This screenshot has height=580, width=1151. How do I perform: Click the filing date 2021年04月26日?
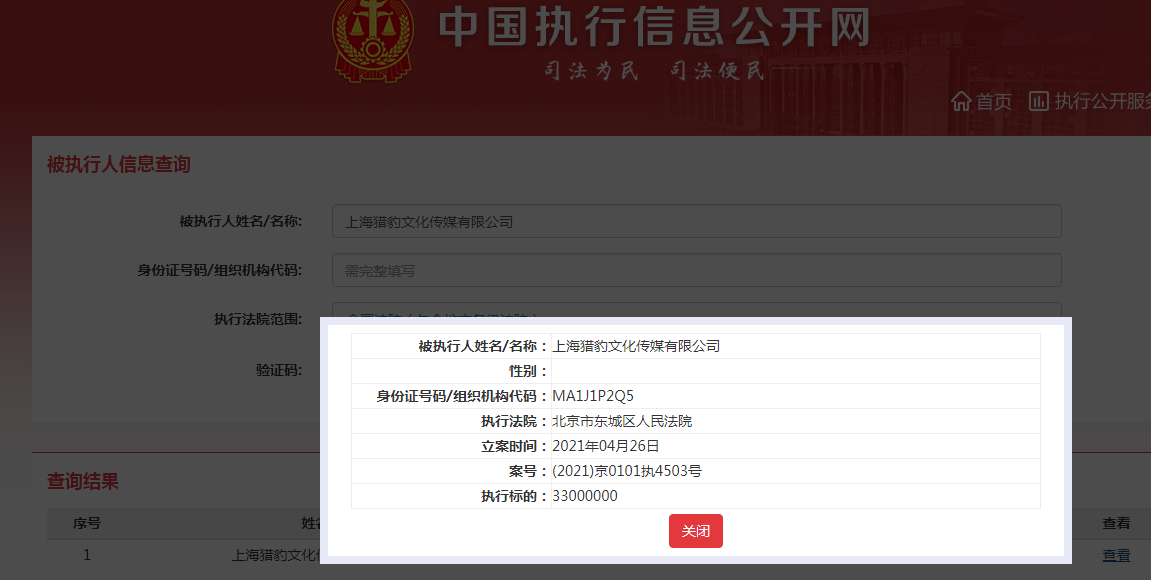606,446
